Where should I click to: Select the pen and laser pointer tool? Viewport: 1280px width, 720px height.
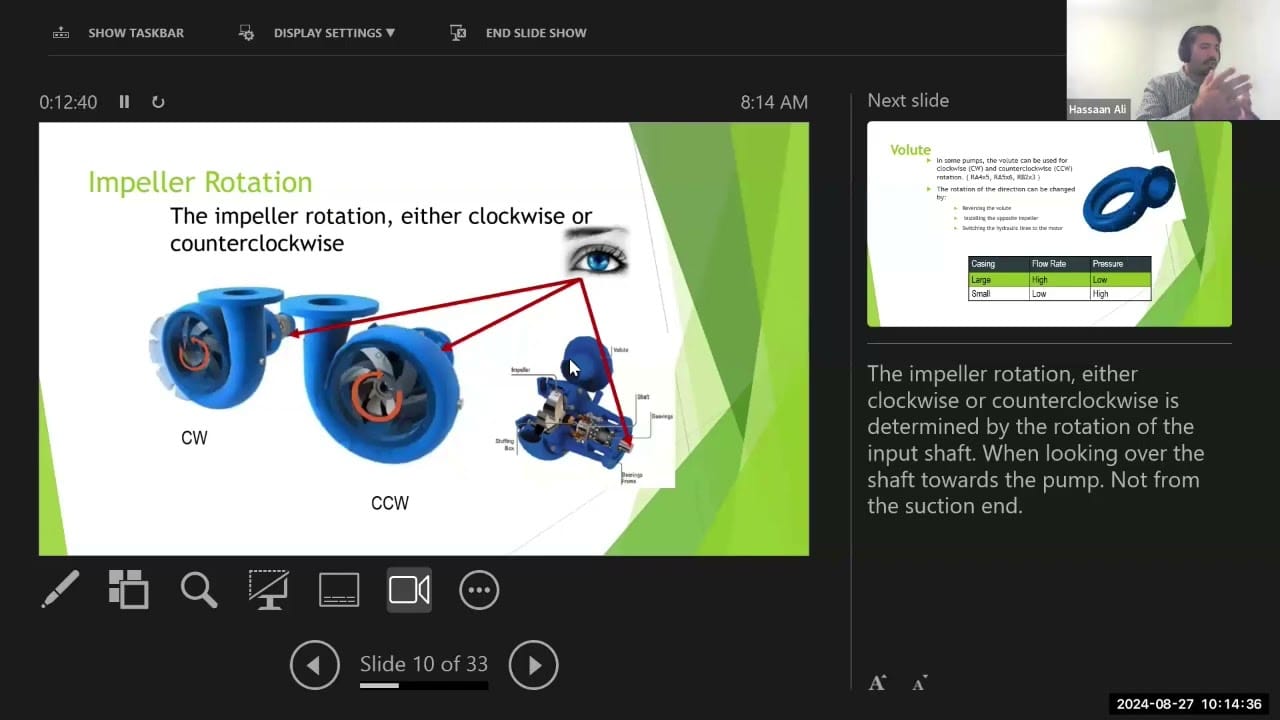[x=60, y=590]
